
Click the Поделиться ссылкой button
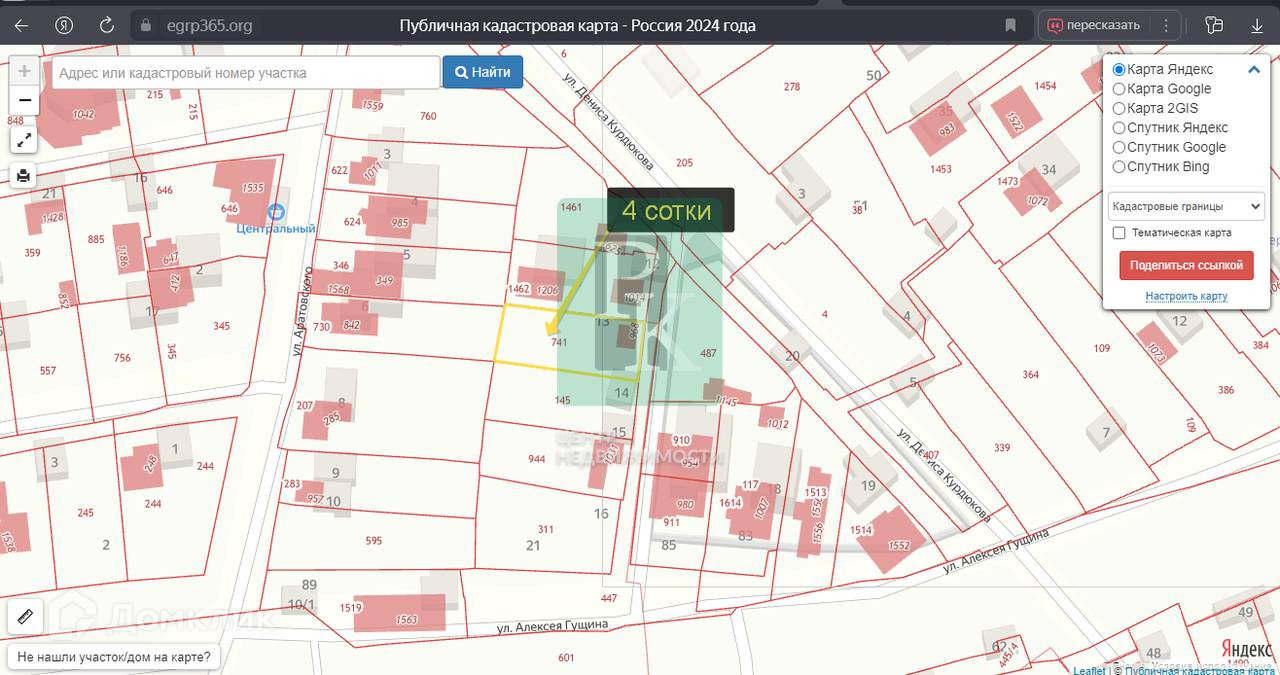coord(1186,265)
